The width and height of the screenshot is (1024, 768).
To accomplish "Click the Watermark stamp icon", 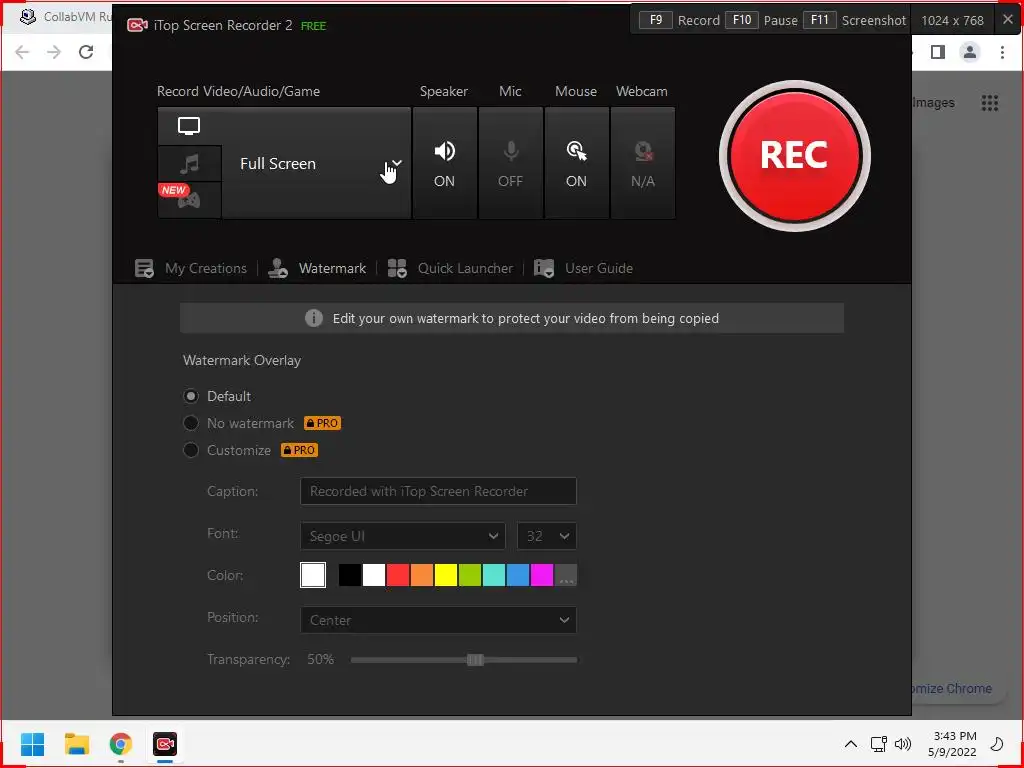I will pos(278,268).
